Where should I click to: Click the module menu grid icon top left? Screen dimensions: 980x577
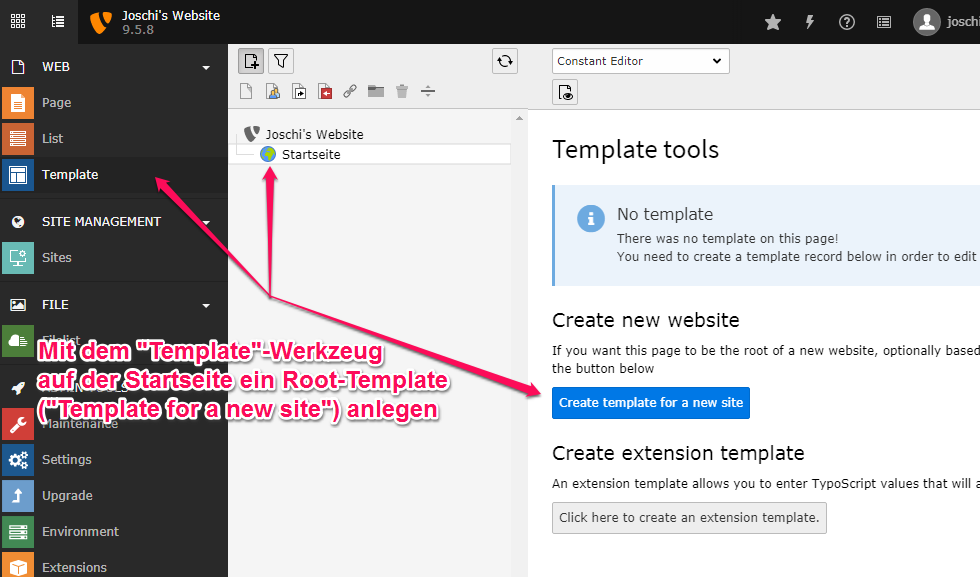17,21
